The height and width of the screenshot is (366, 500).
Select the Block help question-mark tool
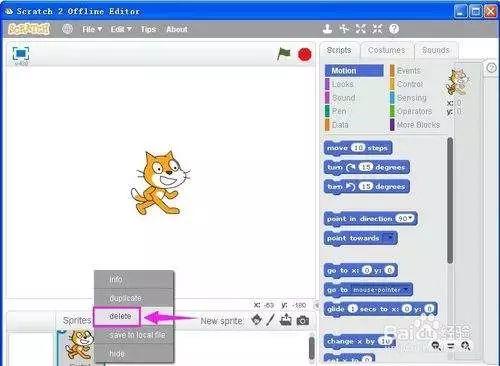(x=394, y=29)
